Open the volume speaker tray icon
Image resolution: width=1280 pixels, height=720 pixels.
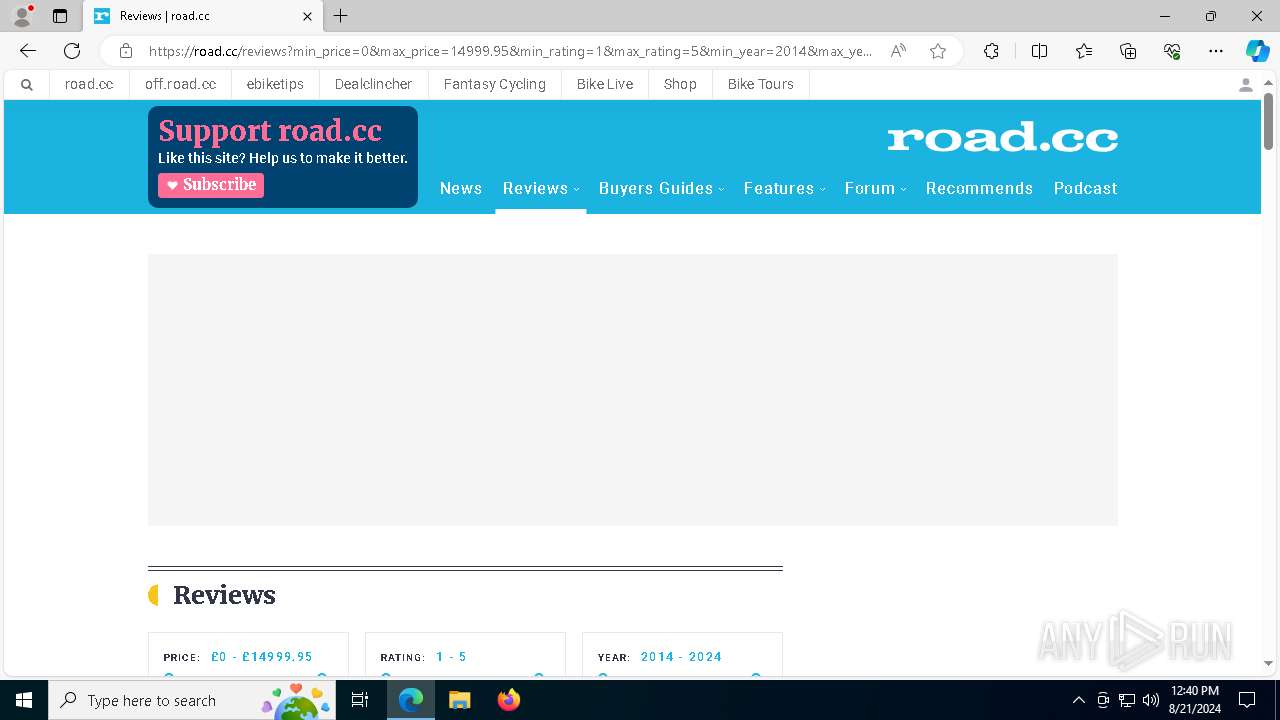click(1151, 700)
